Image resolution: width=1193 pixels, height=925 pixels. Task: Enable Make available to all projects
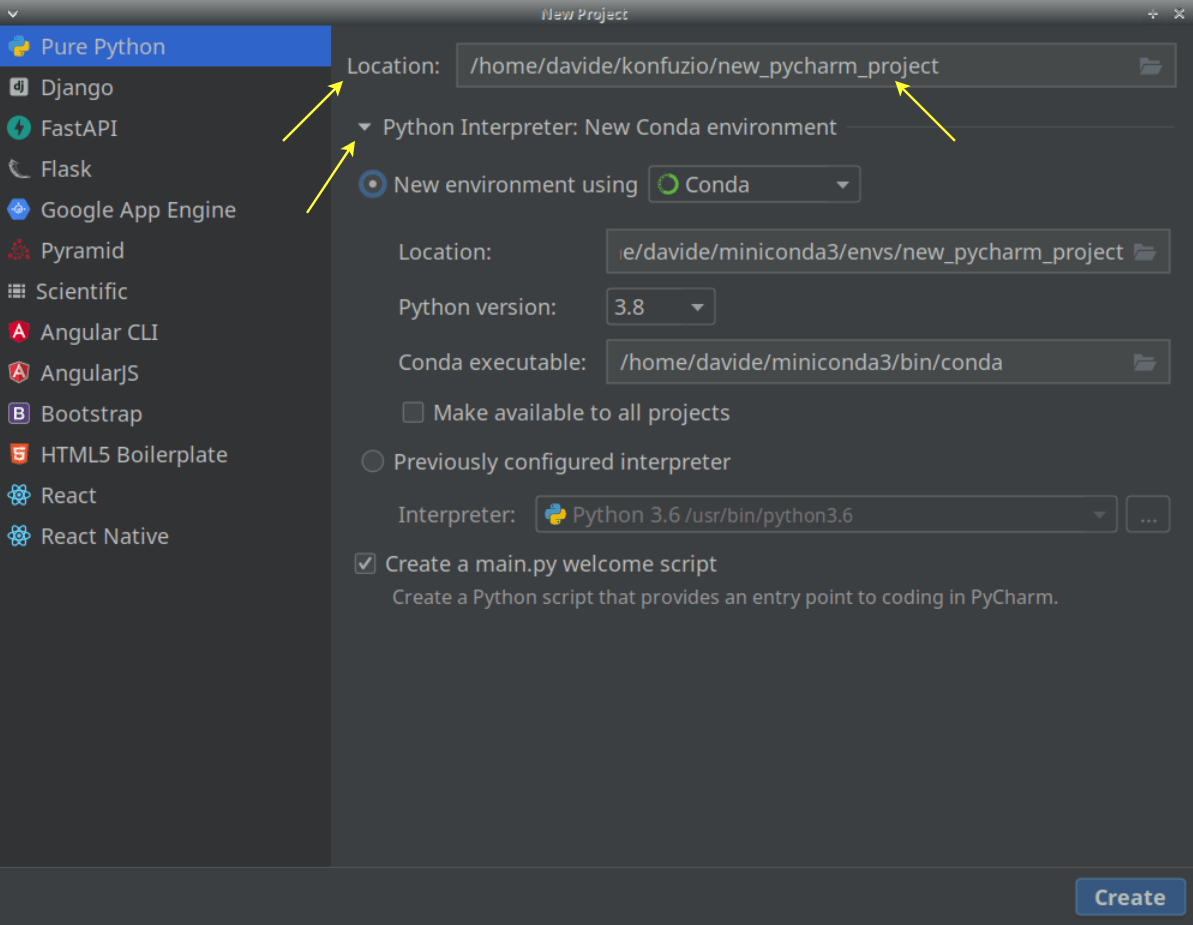[413, 412]
